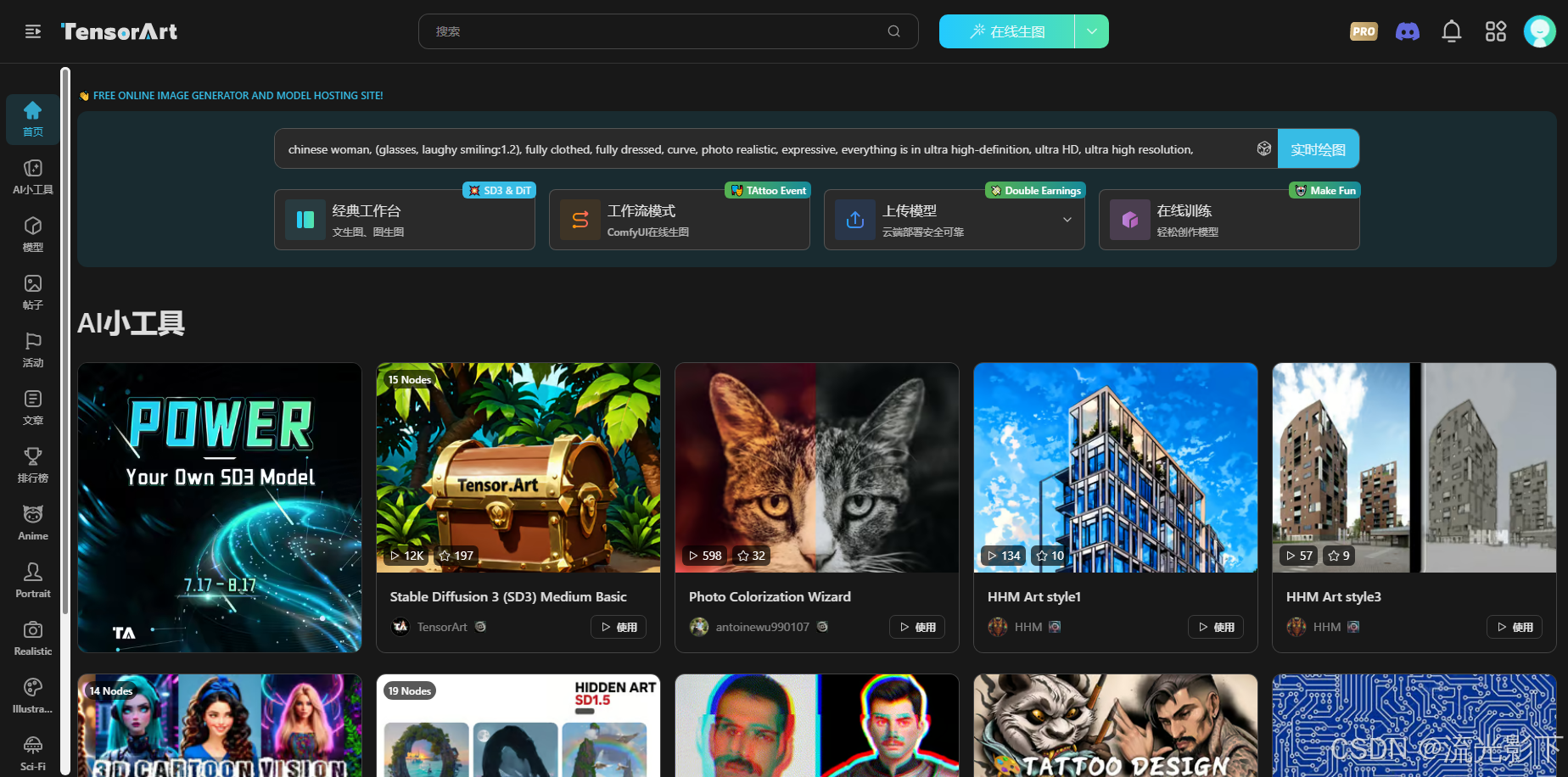Go to 首页 home in sidebar
Screen dimensions: 1568x777
pyautogui.click(x=33, y=119)
